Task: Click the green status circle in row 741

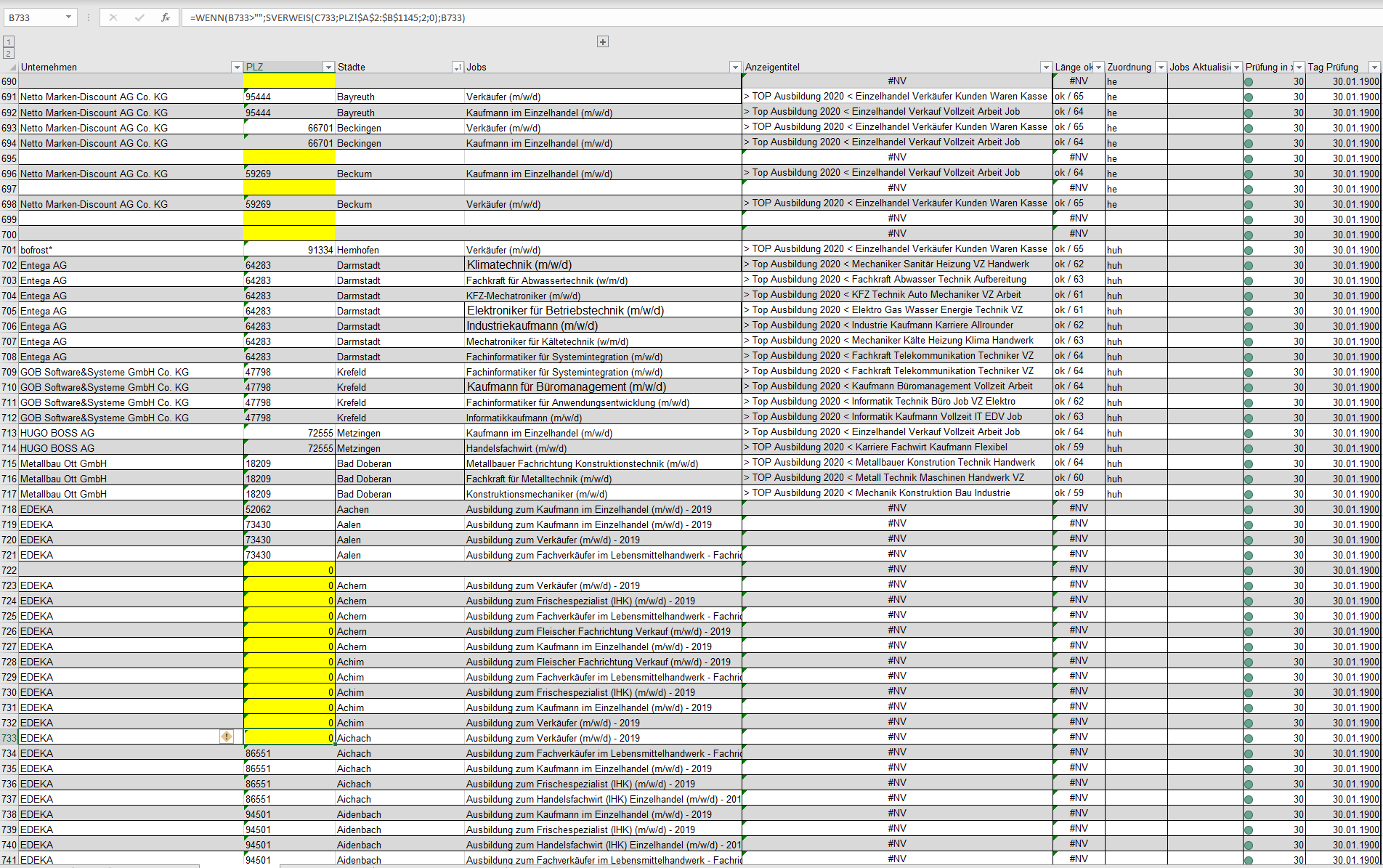Action: pyautogui.click(x=1249, y=860)
